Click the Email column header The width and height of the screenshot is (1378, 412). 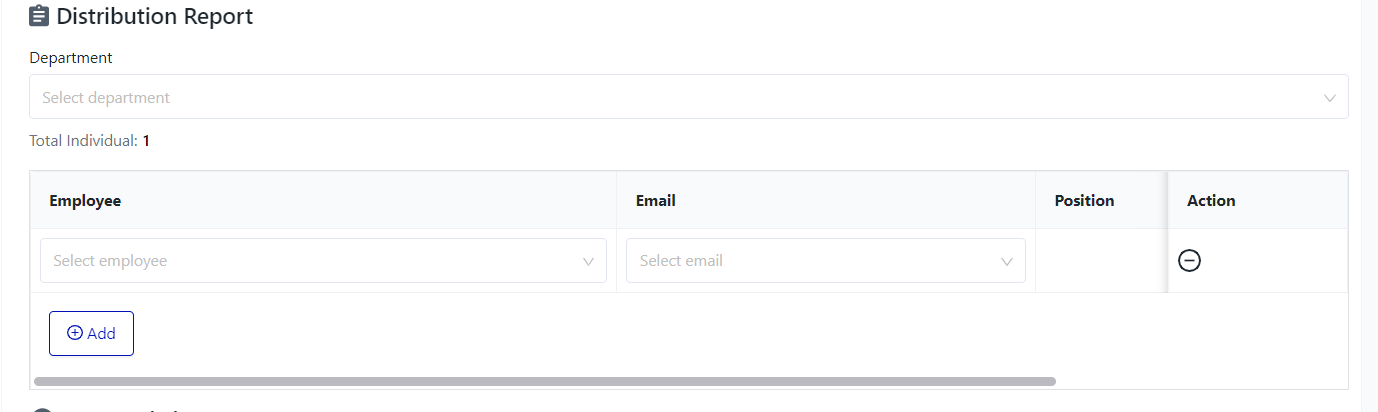[x=656, y=201]
